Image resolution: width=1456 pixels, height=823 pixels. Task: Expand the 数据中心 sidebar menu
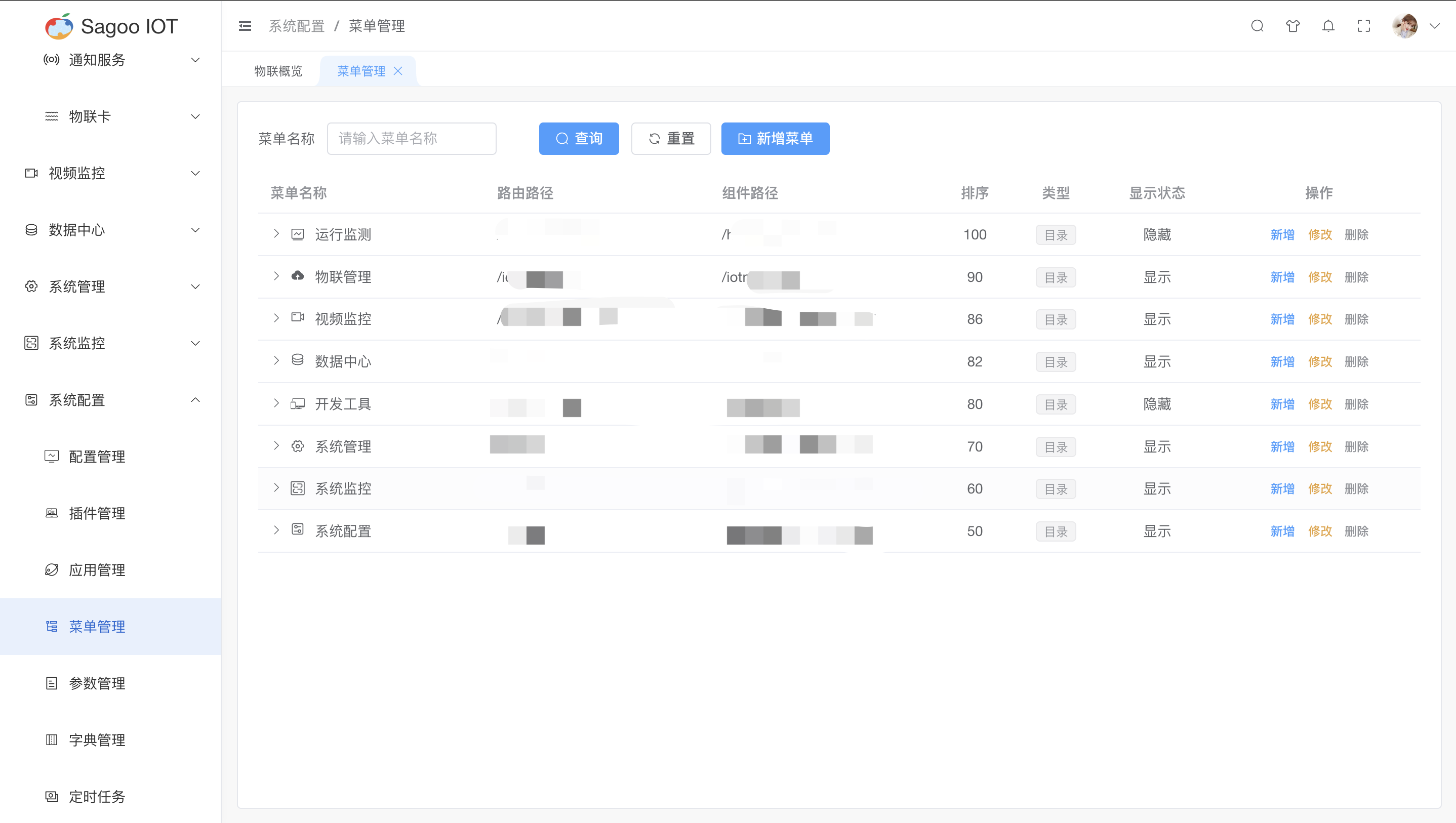coord(111,230)
